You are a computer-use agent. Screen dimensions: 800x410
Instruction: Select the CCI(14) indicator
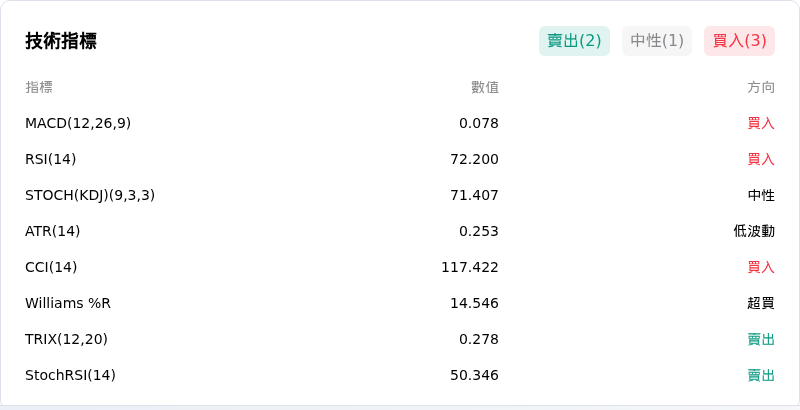(x=51, y=267)
